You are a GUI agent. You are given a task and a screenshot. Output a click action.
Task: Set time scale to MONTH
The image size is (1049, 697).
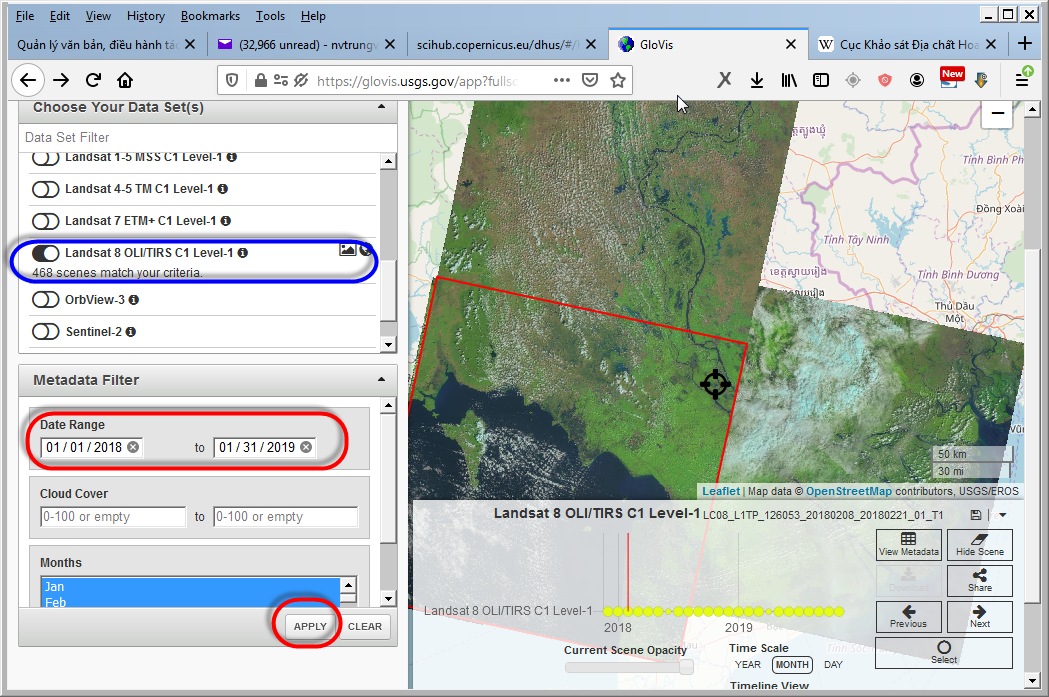tap(792, 665)
